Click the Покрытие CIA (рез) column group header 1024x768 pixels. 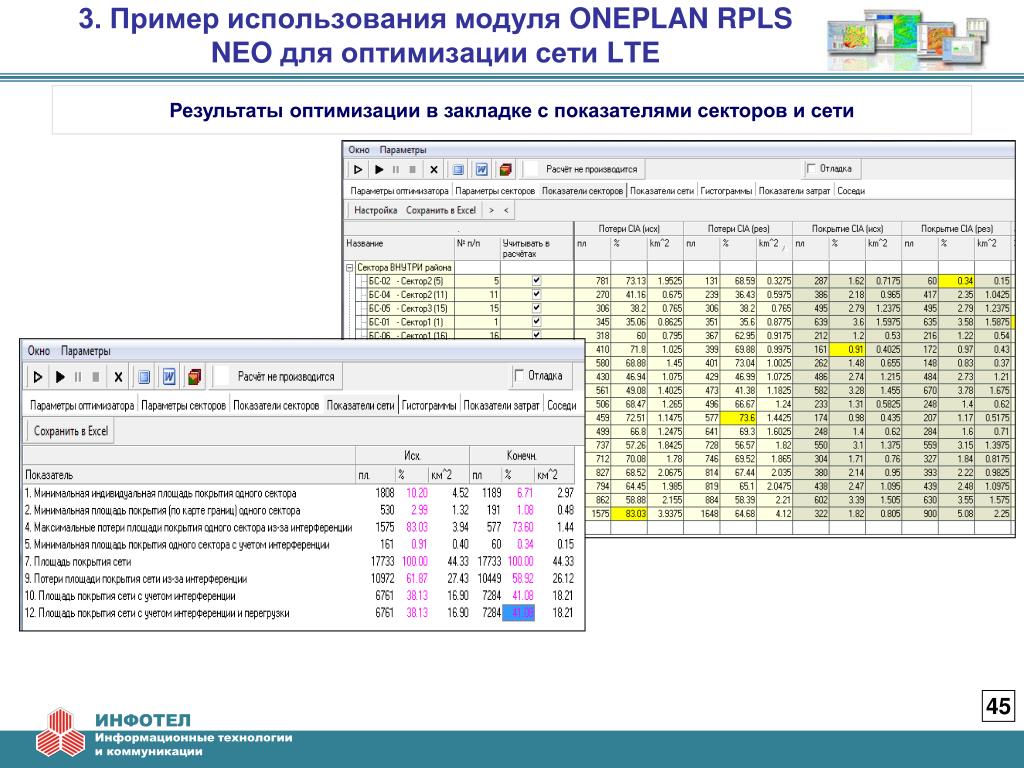point(957,229)
